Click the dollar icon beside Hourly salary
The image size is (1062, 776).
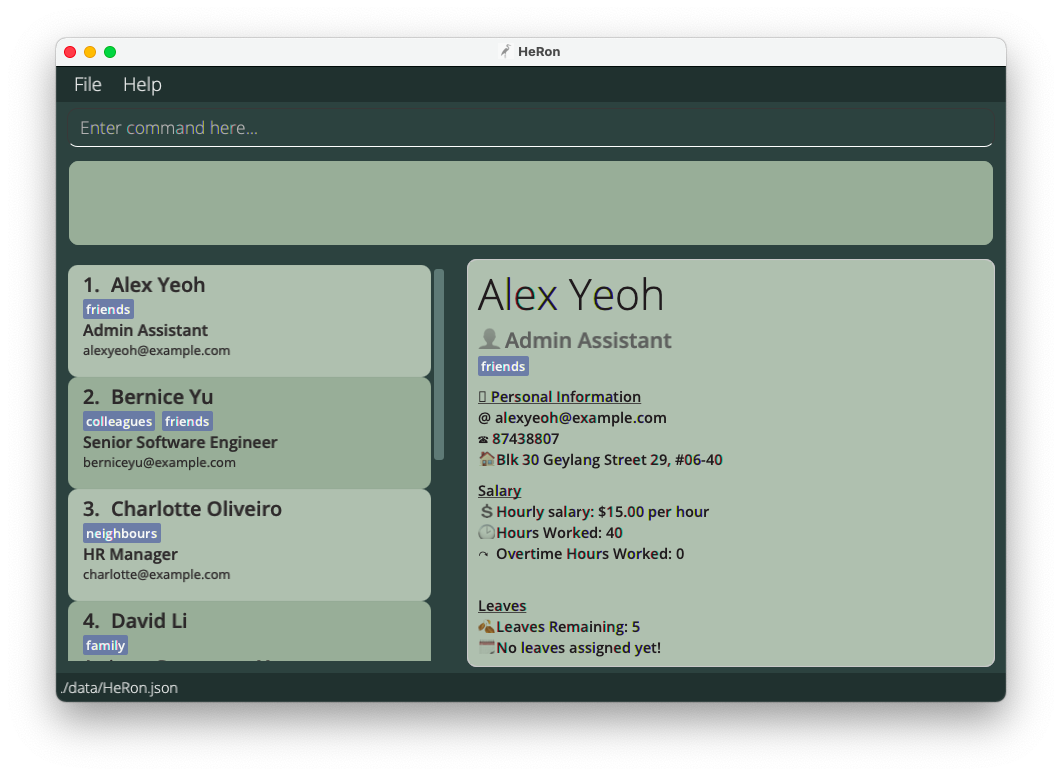(487, 511)
